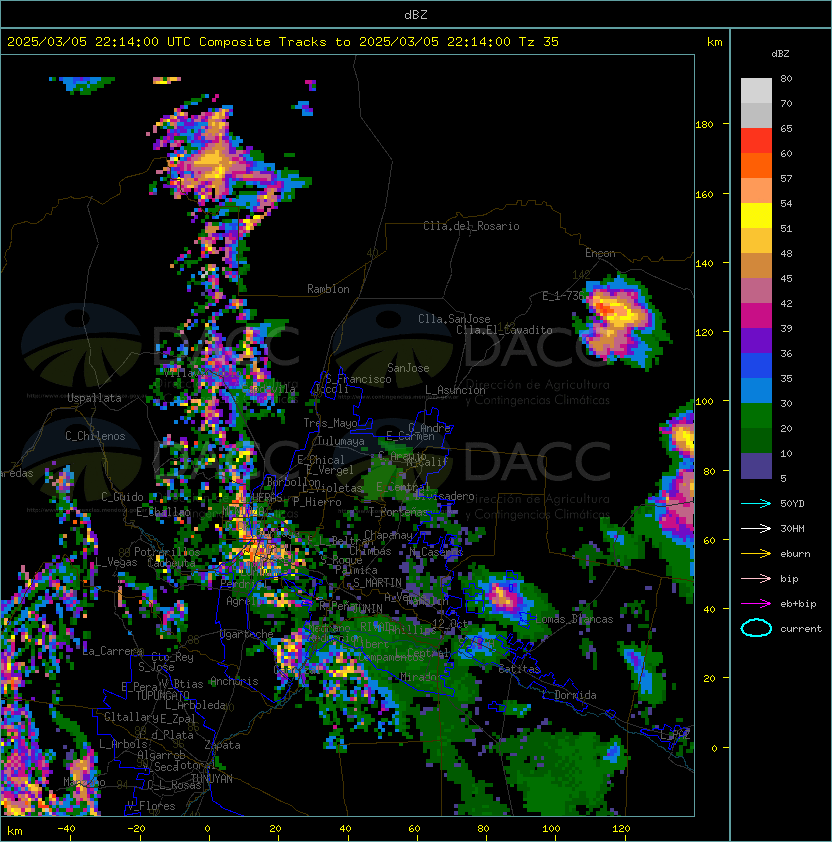Click the 'TUPUNGATO' map label

click(163, 695)
